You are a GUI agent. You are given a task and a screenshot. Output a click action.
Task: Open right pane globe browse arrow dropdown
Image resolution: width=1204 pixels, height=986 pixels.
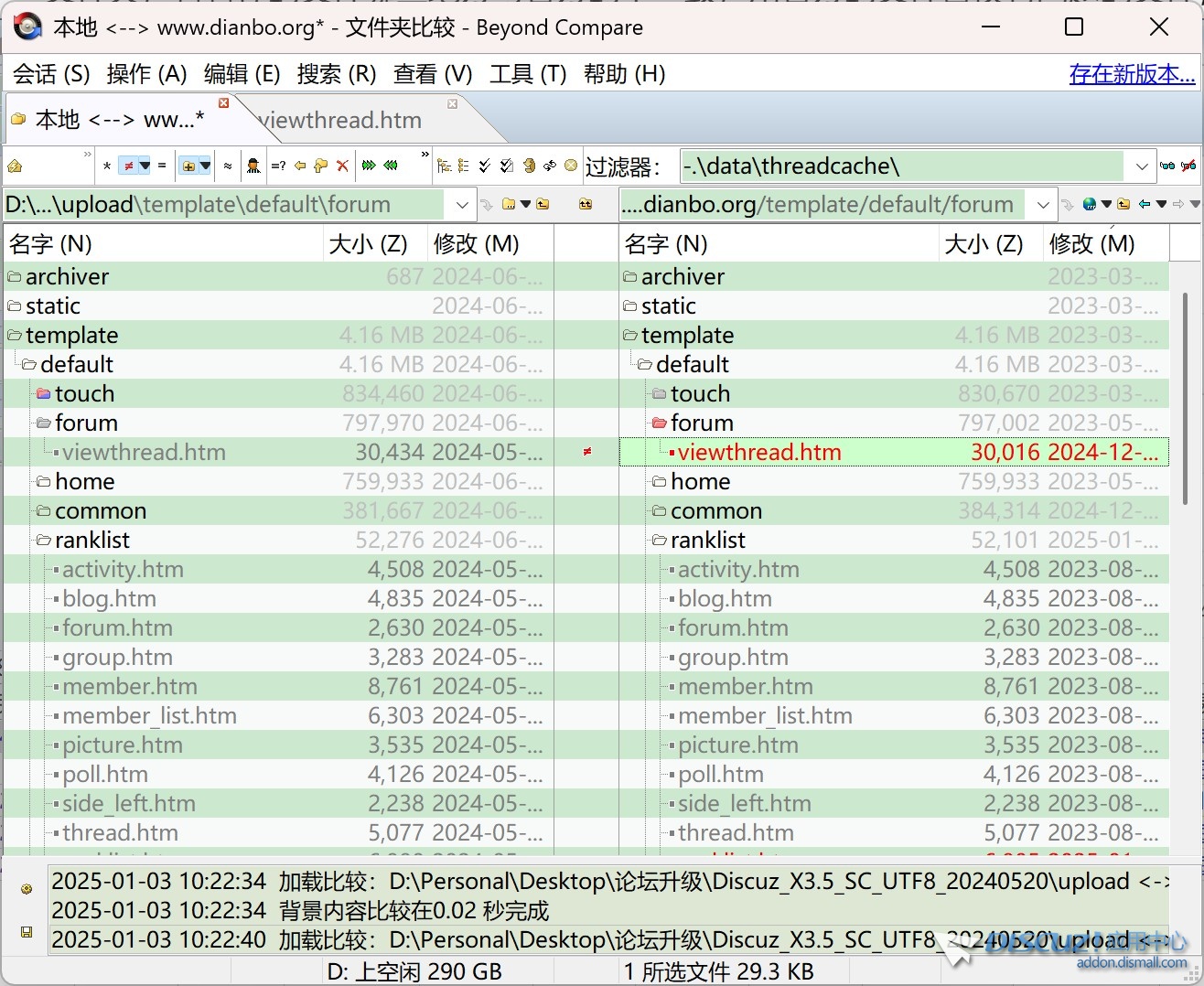click(x=1107, y=204)
